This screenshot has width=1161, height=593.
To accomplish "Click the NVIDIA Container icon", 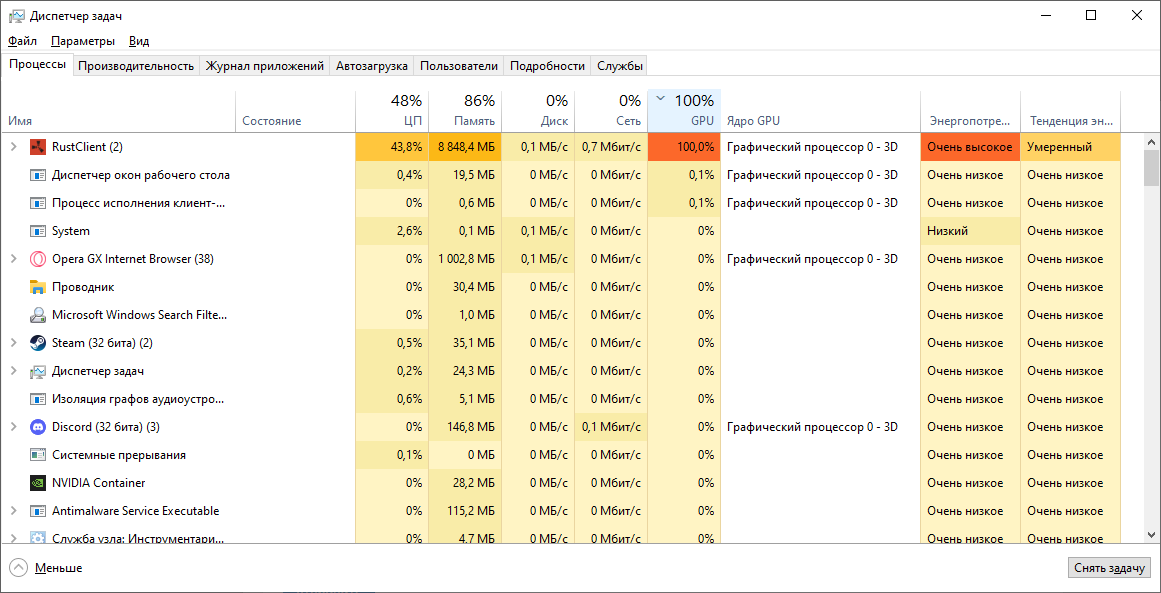I will coord(38,483).
